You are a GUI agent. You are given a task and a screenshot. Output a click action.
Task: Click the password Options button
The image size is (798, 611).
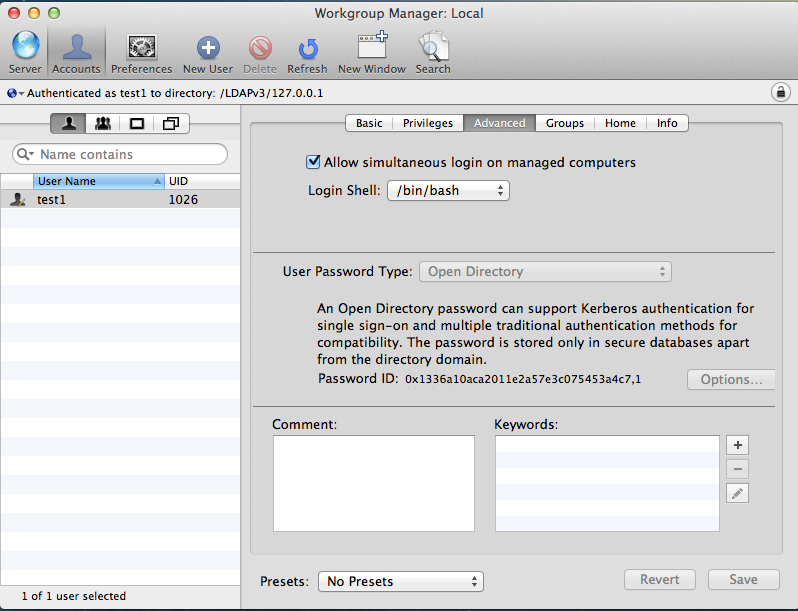pos(731,380)
